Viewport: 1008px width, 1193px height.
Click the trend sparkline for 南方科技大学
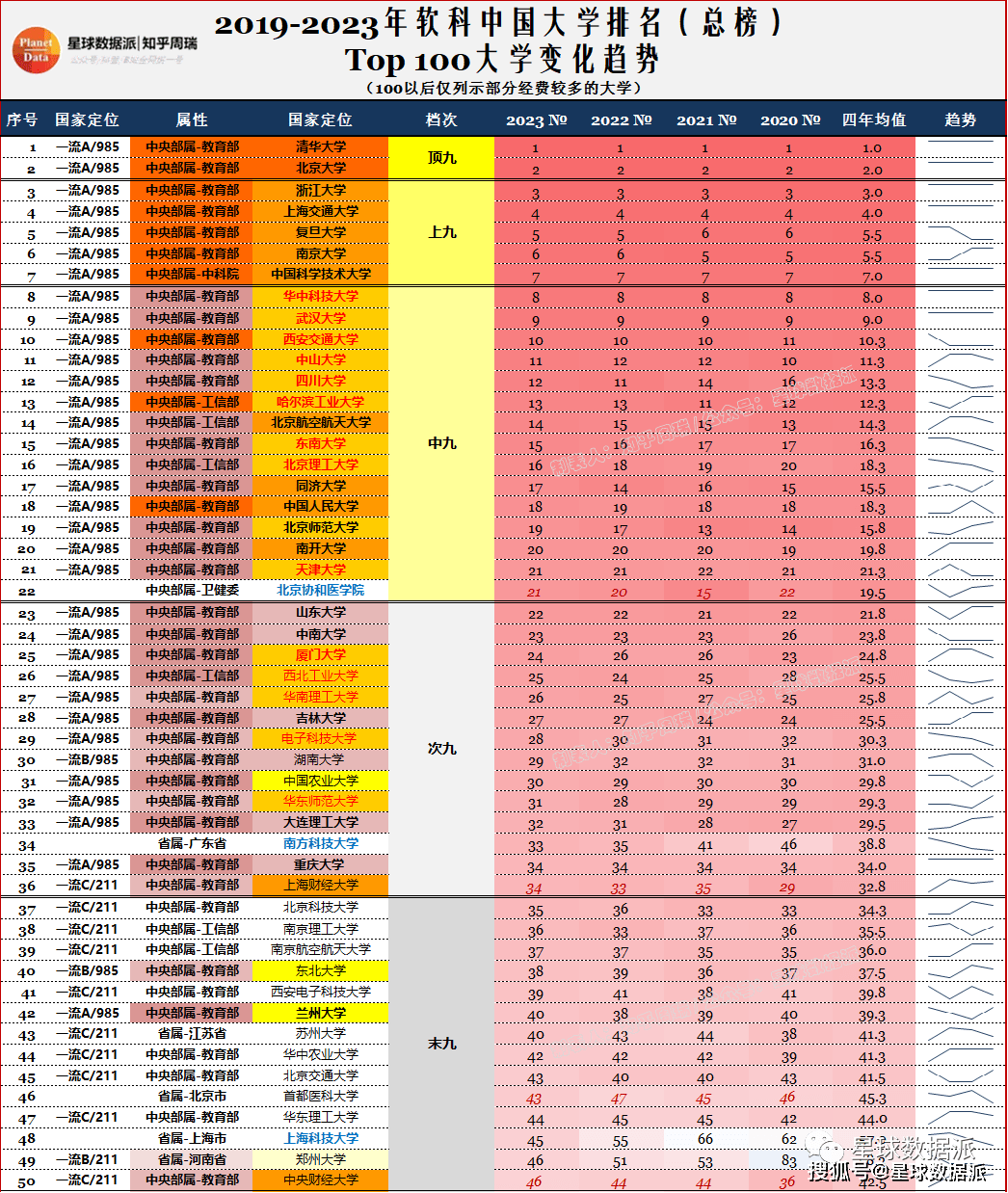pos(960,844)
